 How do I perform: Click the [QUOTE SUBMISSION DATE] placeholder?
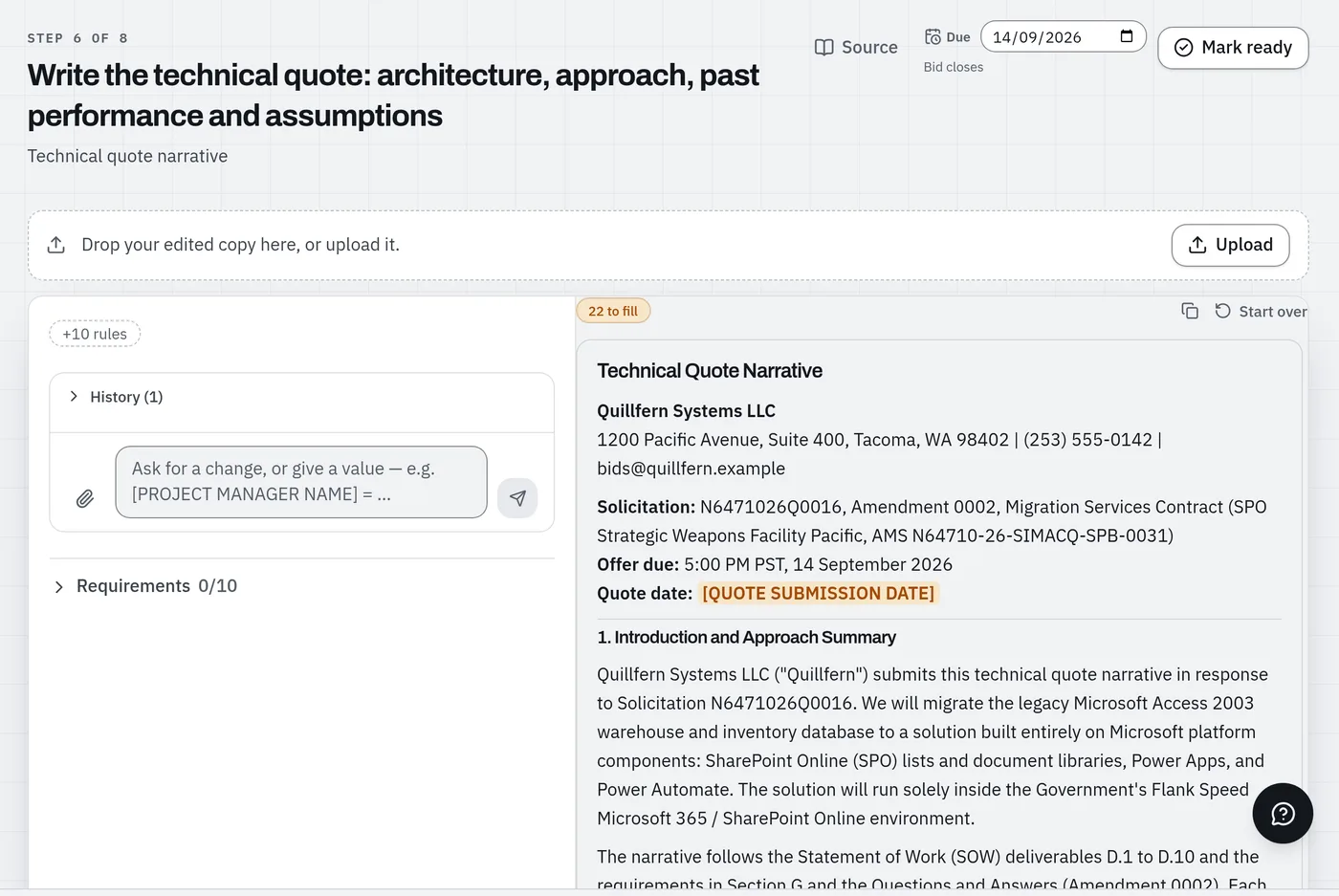[818, 593]
